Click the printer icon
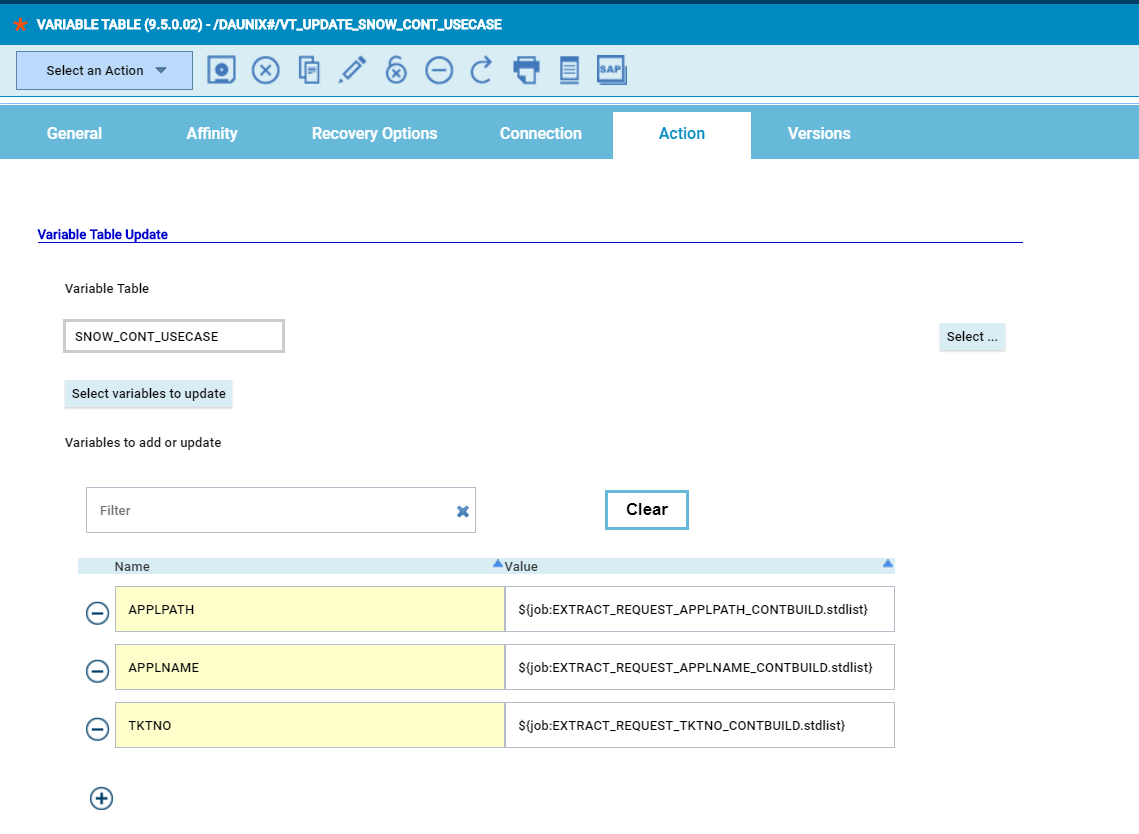Screen dimensions: 1139x834 526,70
